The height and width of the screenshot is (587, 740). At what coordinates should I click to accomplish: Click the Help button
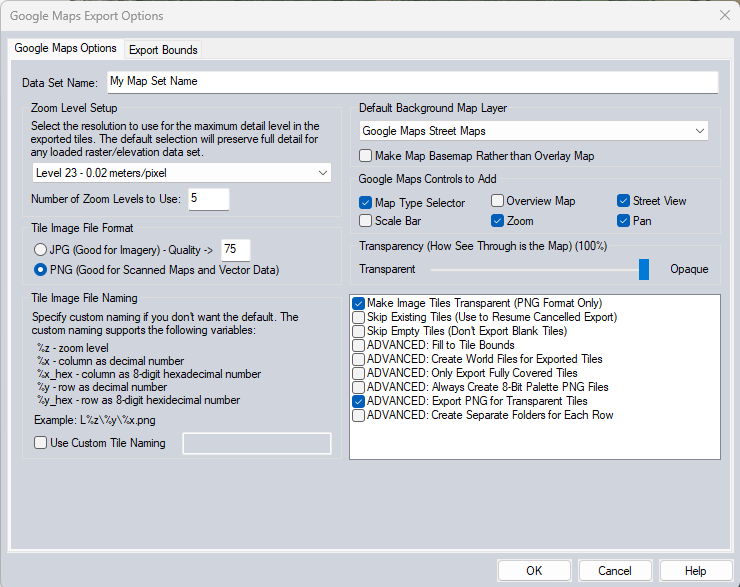pos(695,570)
